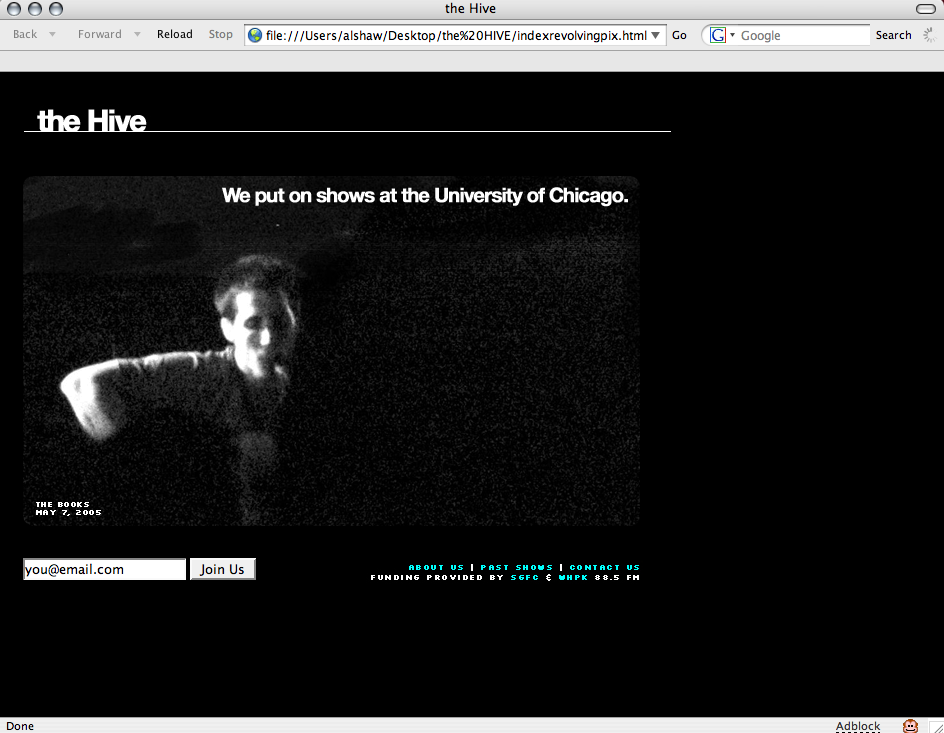Click the globe site icon in address bar
944x733 pixels.
pos(255,36)
